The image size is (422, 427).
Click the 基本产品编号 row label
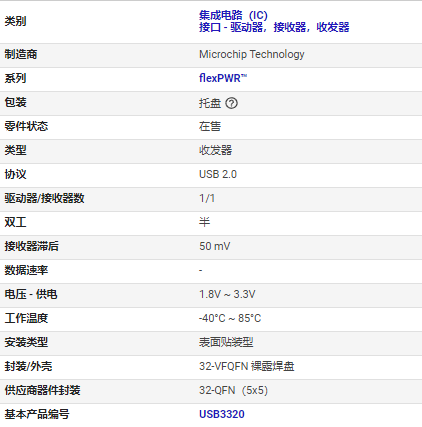[37, 414]
